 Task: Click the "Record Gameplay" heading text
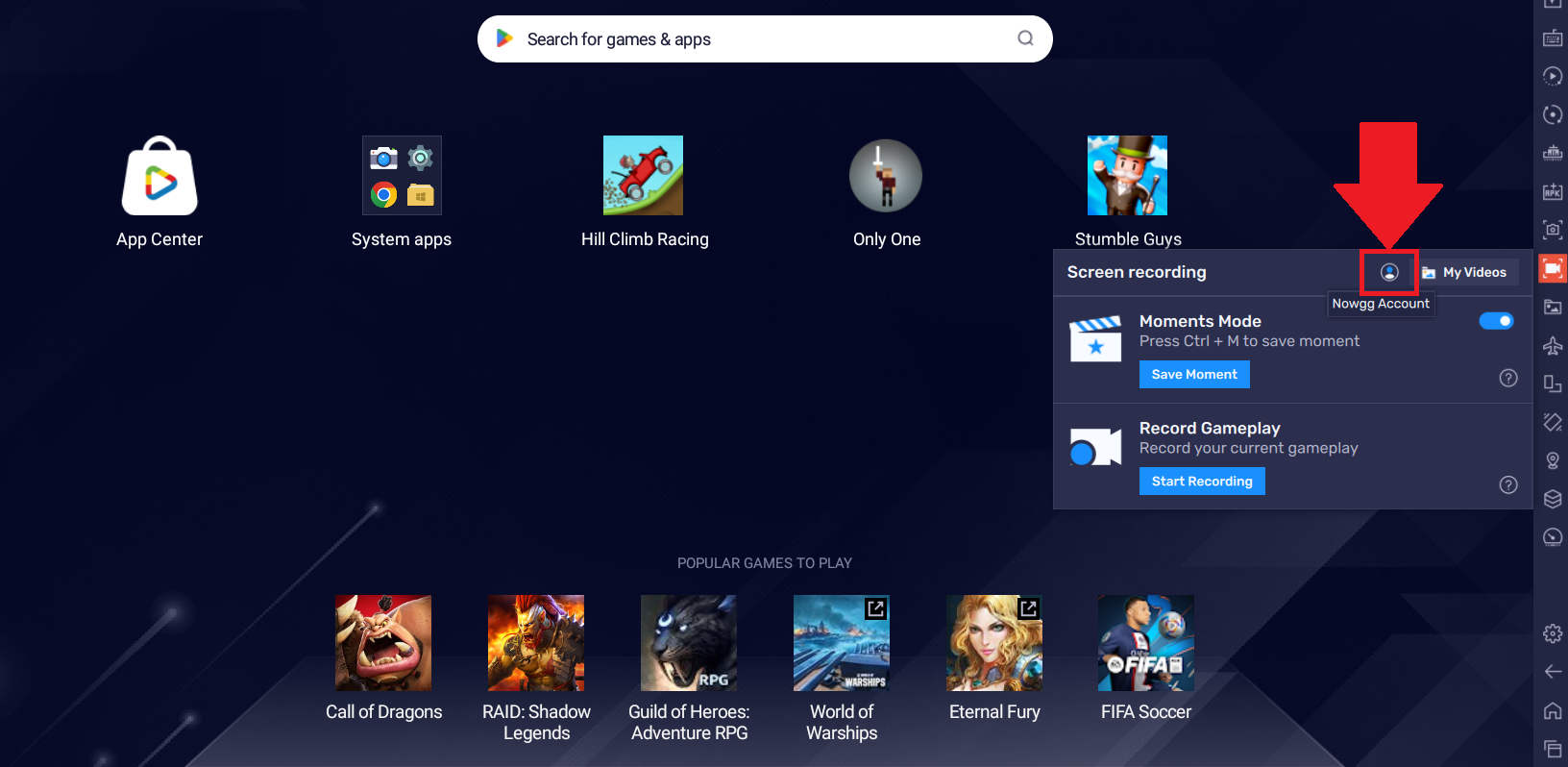(x=1210, y=428)
